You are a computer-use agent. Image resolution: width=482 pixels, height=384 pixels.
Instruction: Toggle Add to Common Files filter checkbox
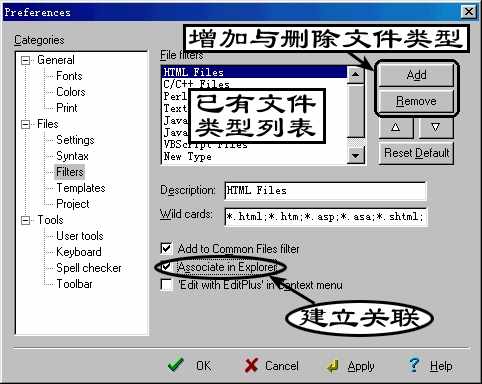click(166, 248)
